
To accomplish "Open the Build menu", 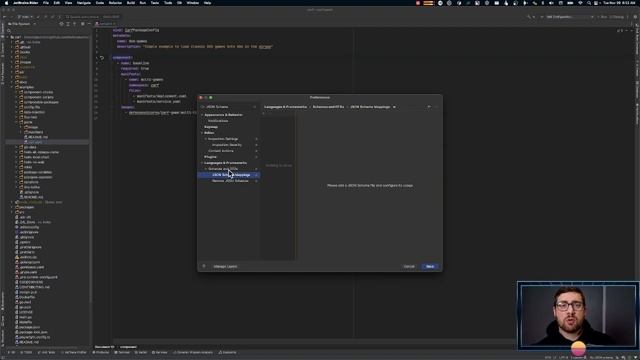I will (131, 3).
